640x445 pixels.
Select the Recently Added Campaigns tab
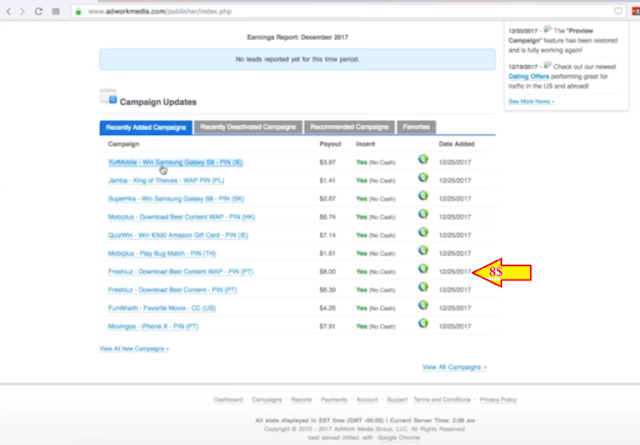(x=146, y=127)
